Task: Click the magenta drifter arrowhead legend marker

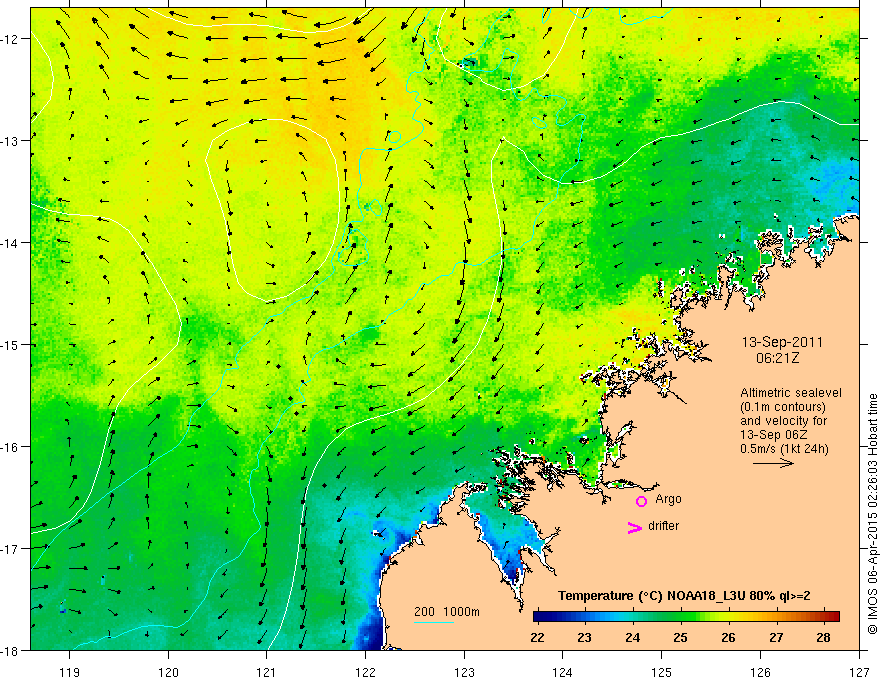Action: pos(635,528)
